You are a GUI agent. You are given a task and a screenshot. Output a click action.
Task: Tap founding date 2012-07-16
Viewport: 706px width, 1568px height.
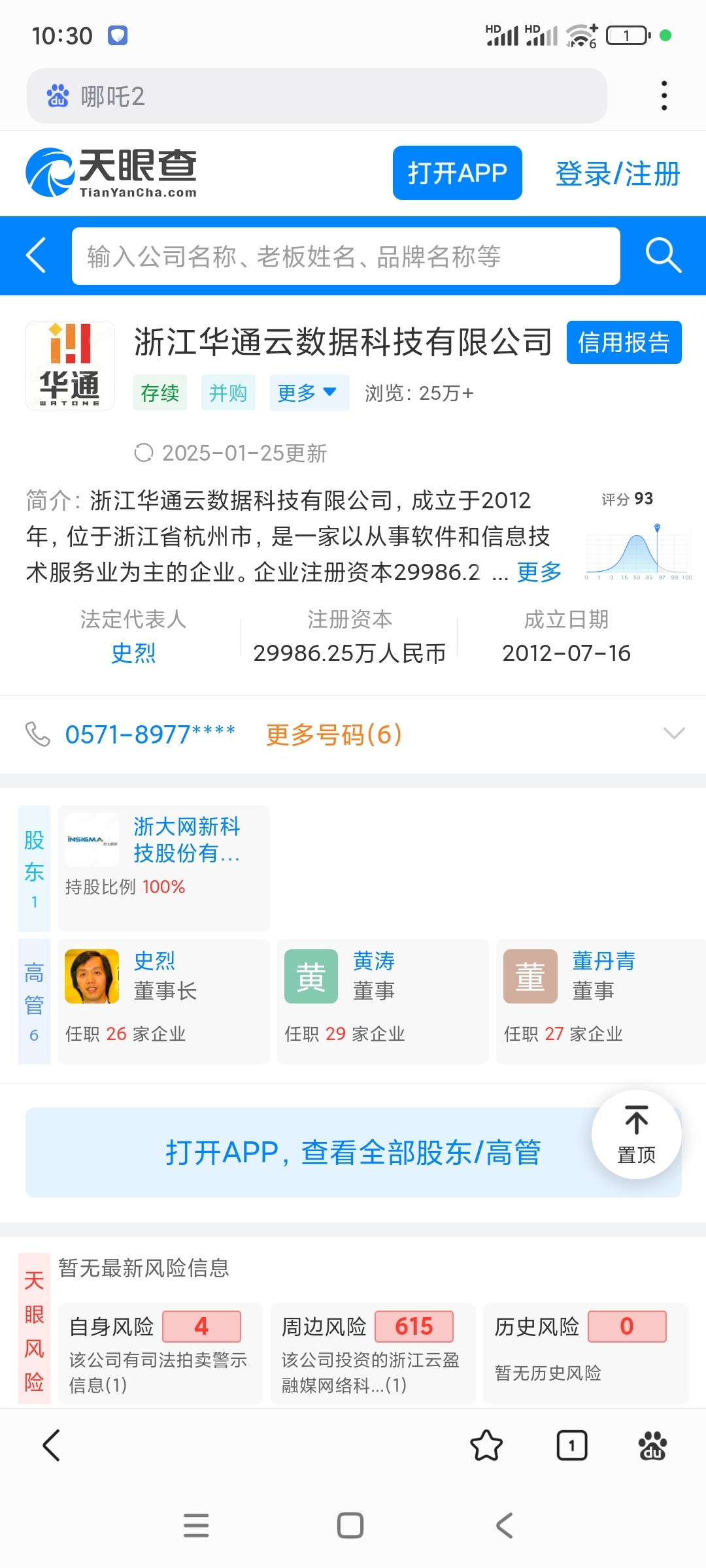[x=566, y=653]
